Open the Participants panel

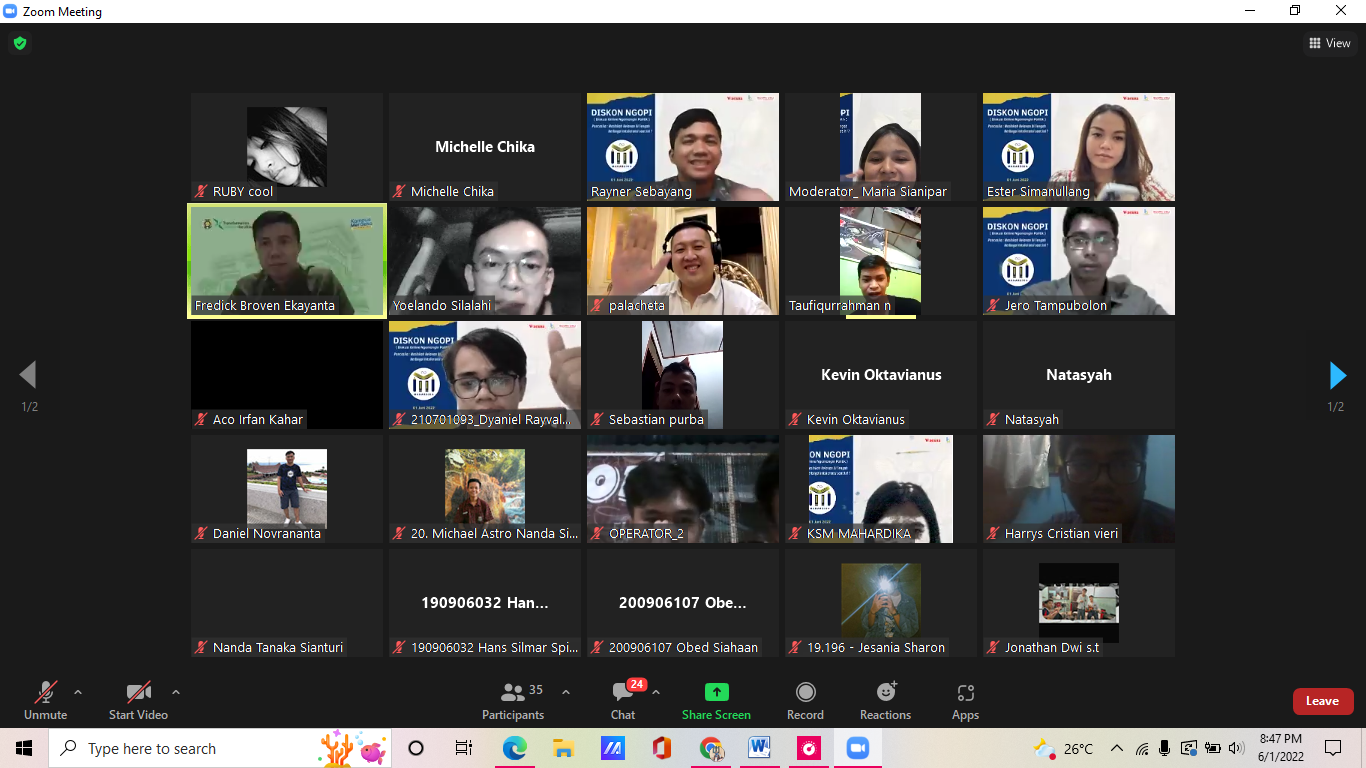(x=513, y=693)
